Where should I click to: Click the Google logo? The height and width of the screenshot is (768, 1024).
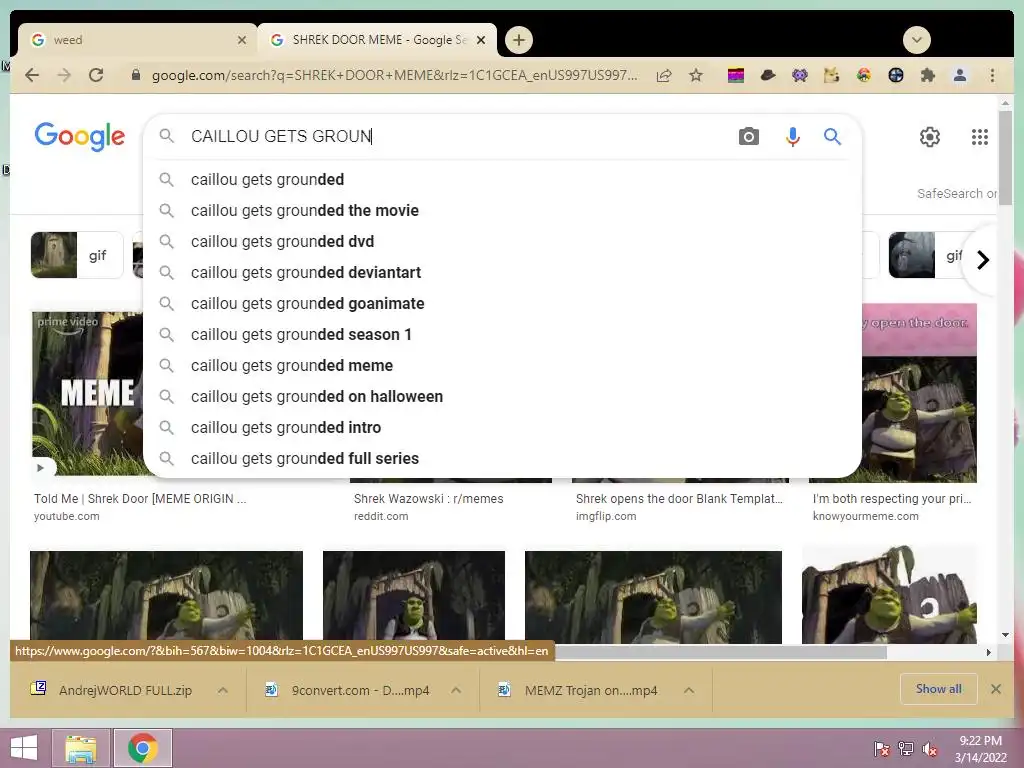coord(80,136)
